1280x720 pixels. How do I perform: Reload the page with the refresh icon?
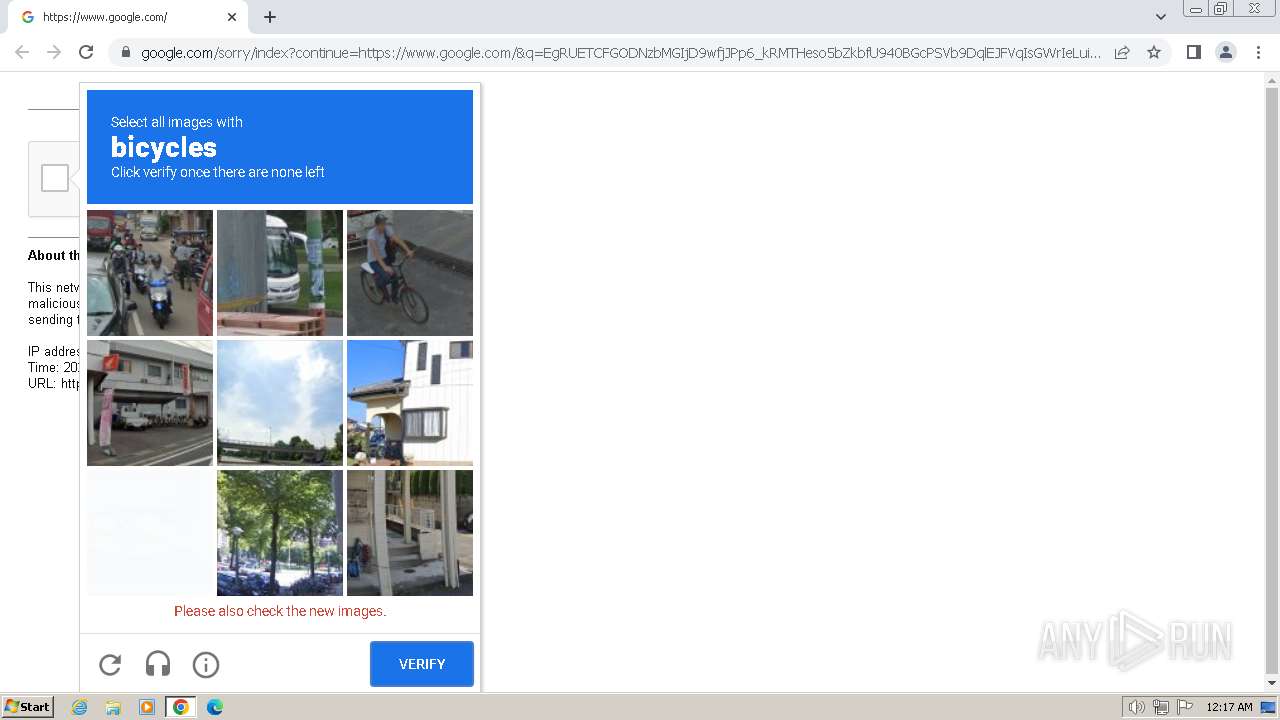click(86, 52)
